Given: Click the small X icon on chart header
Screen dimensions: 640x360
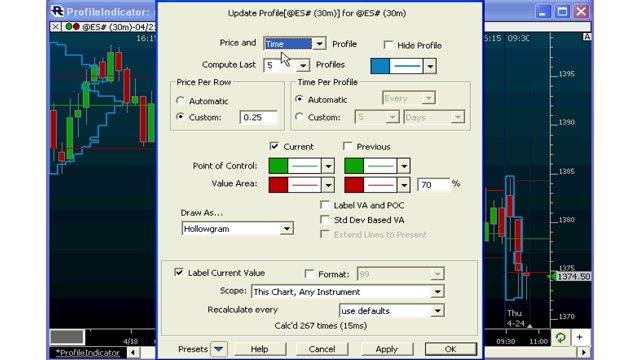Looking at the screenshot, I should coord(56,27).
